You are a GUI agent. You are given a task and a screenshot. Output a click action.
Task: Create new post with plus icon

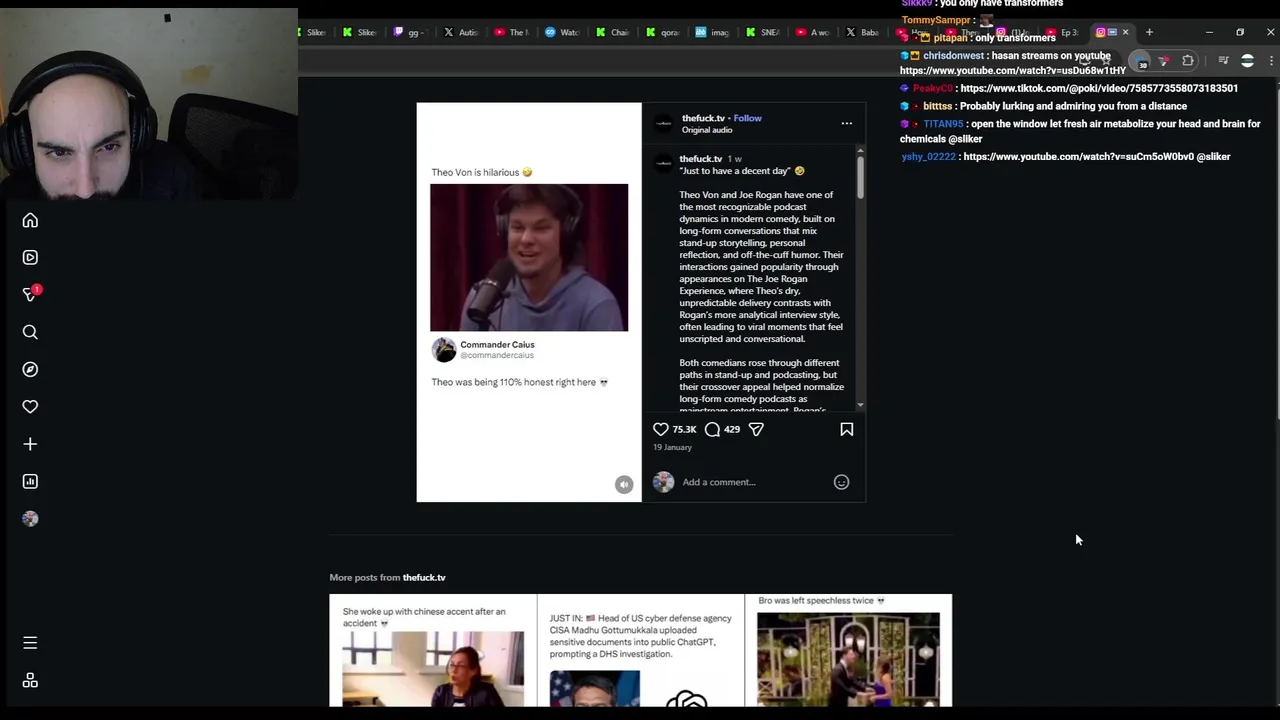[30, 444]
